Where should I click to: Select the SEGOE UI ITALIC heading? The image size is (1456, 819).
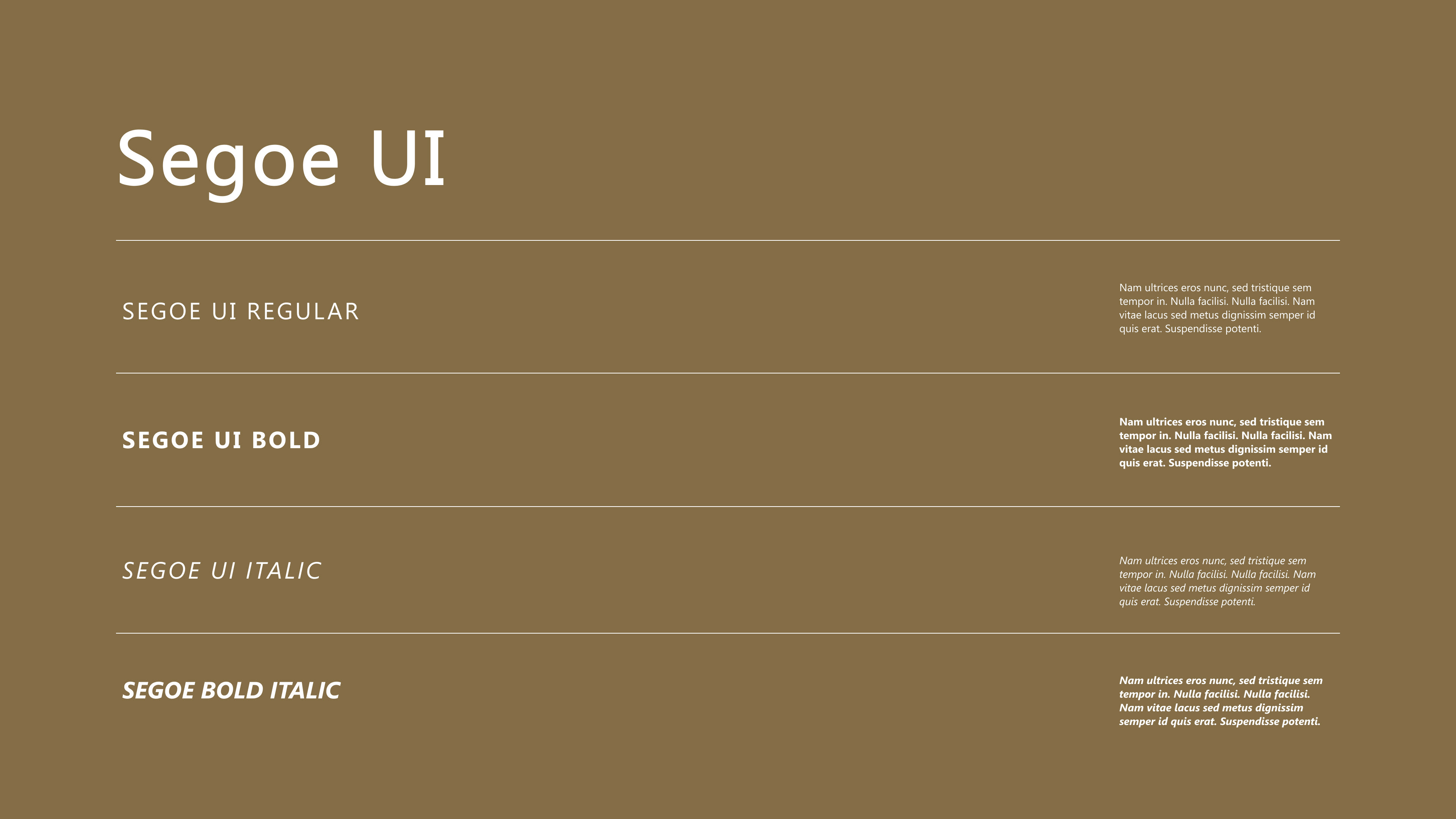tap(222, 571)
